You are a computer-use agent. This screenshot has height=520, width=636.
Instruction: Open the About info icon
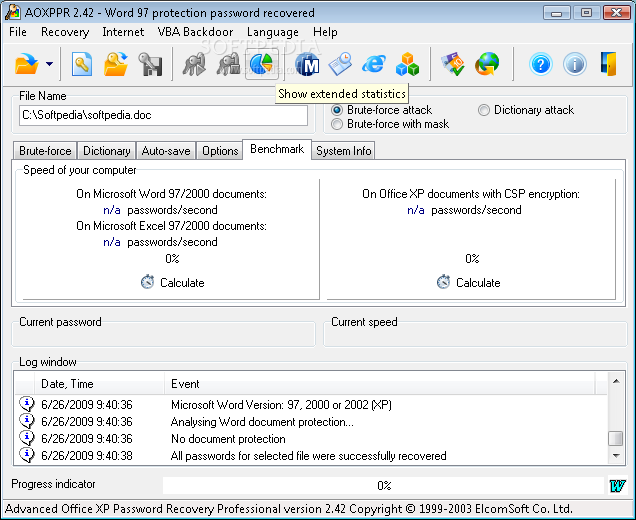tap(574, 64)
